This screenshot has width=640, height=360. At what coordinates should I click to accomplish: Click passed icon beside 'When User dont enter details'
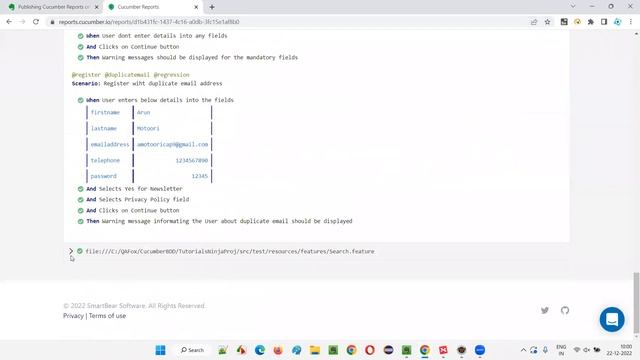pos(80,36)
